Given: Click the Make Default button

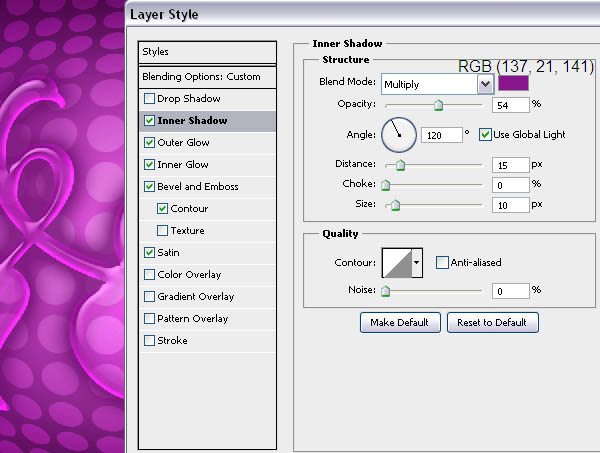Looking at the screenshot, I should [399, 322].
